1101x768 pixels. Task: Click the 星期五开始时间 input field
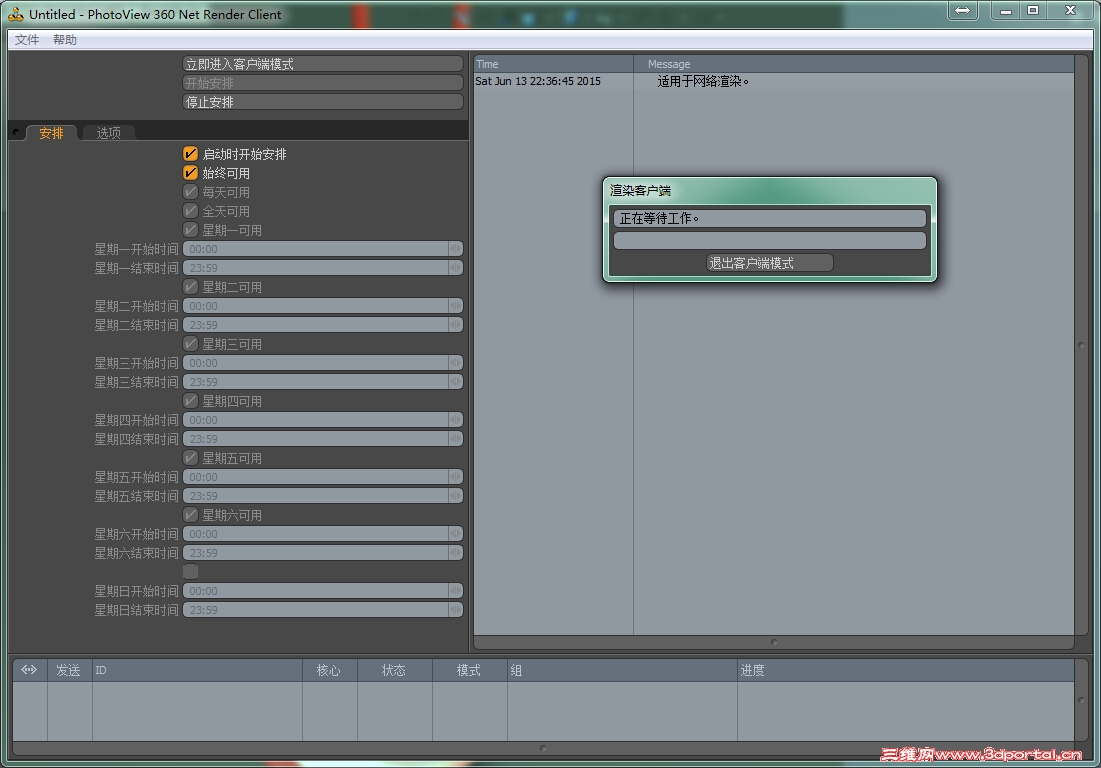(316, 477)
